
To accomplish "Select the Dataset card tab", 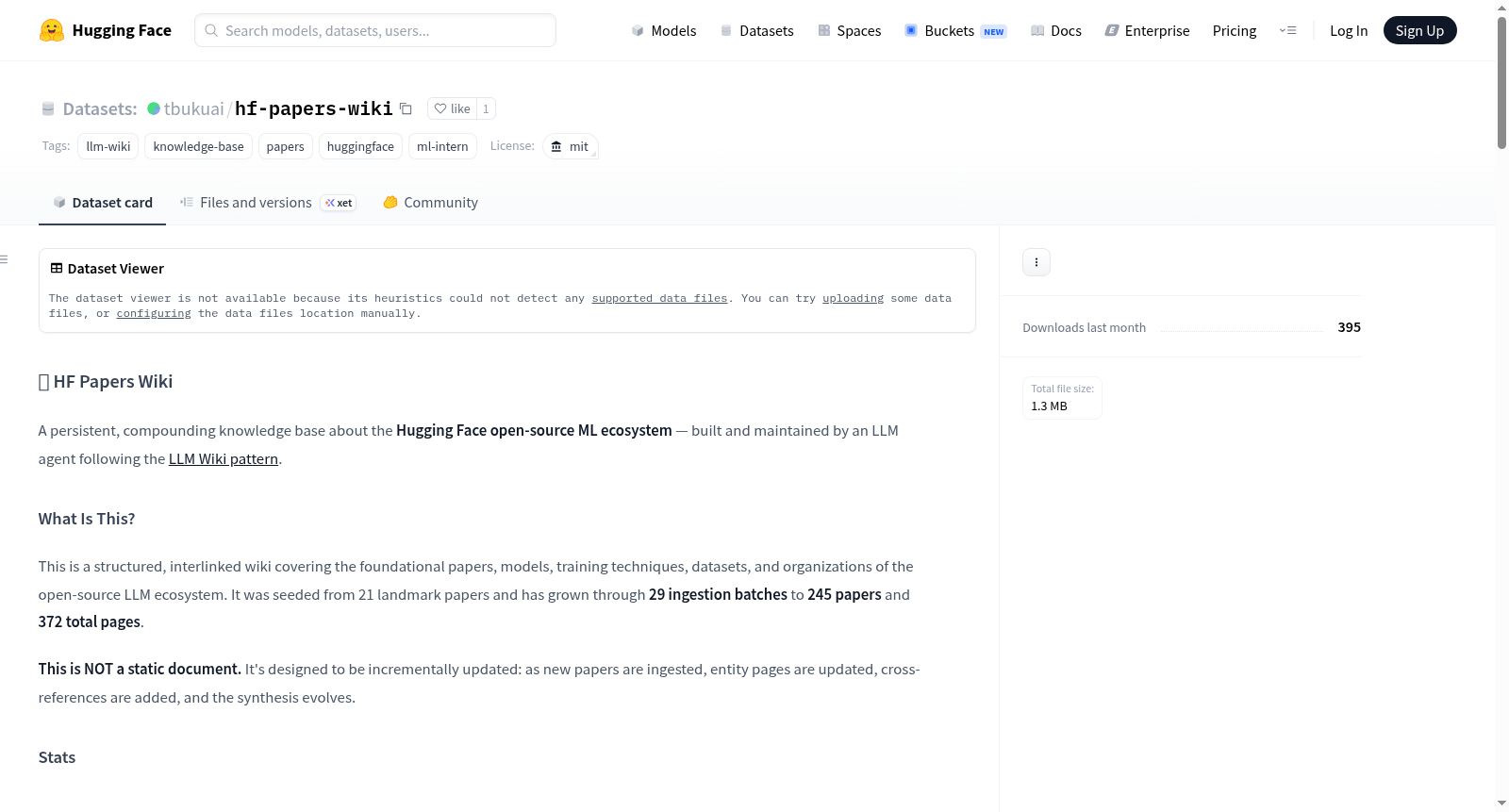I will [102, 203].
